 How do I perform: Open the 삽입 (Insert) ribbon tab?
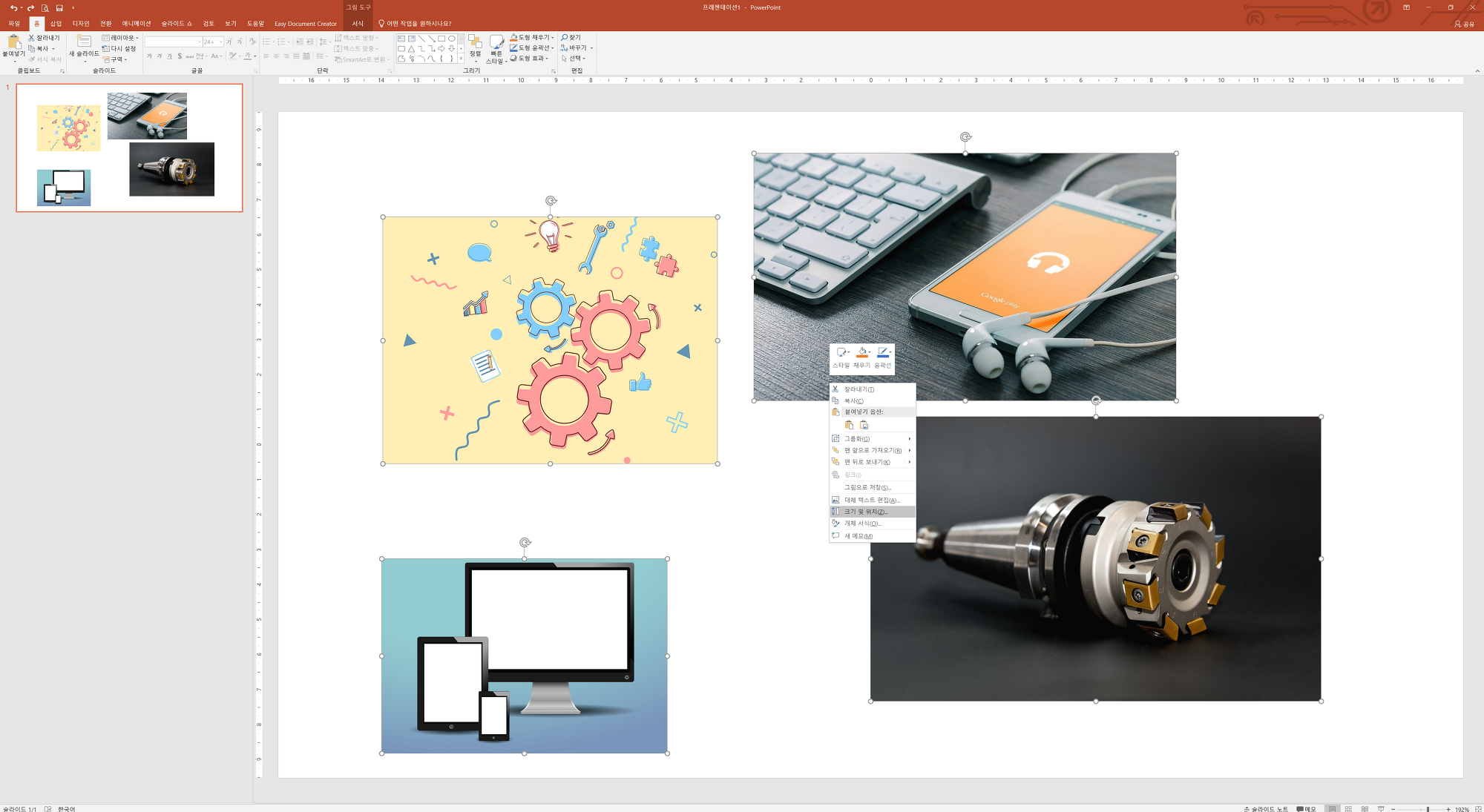(x=56, y=24)
